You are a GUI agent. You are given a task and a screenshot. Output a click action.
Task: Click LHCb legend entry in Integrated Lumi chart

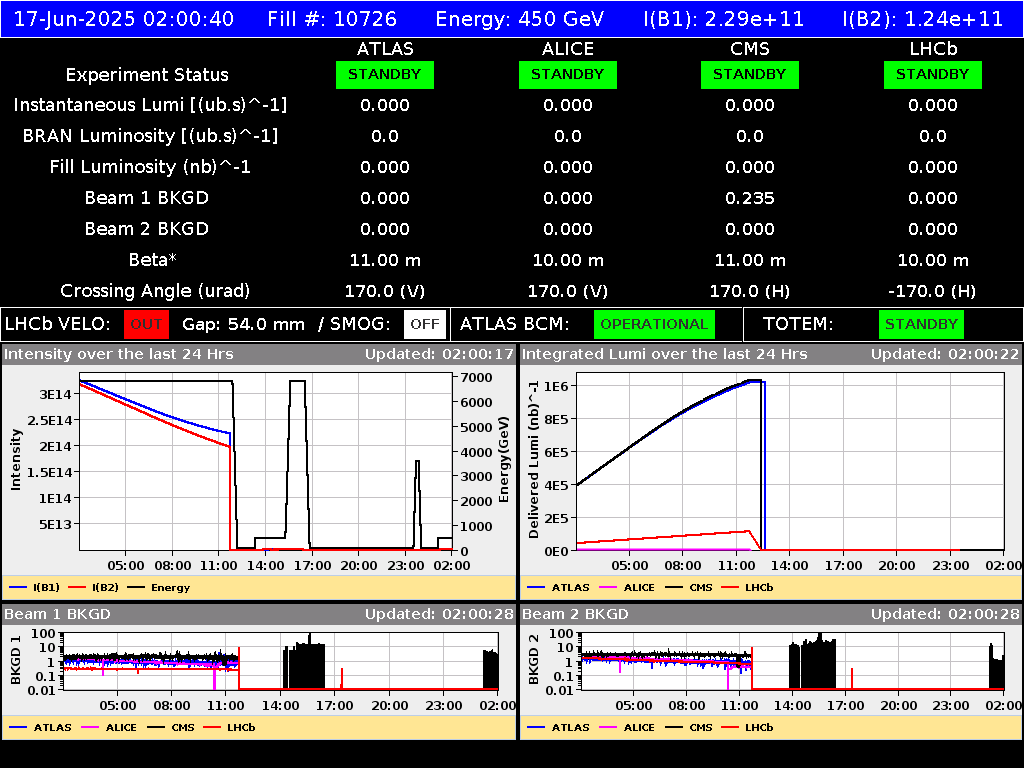(747, 587)
